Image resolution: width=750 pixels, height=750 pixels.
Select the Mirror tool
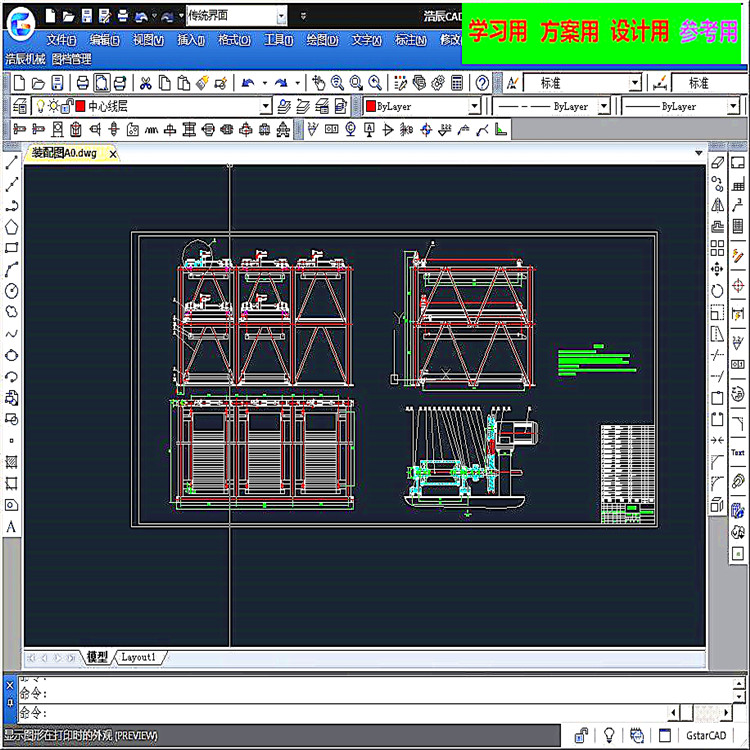point(717,206)
